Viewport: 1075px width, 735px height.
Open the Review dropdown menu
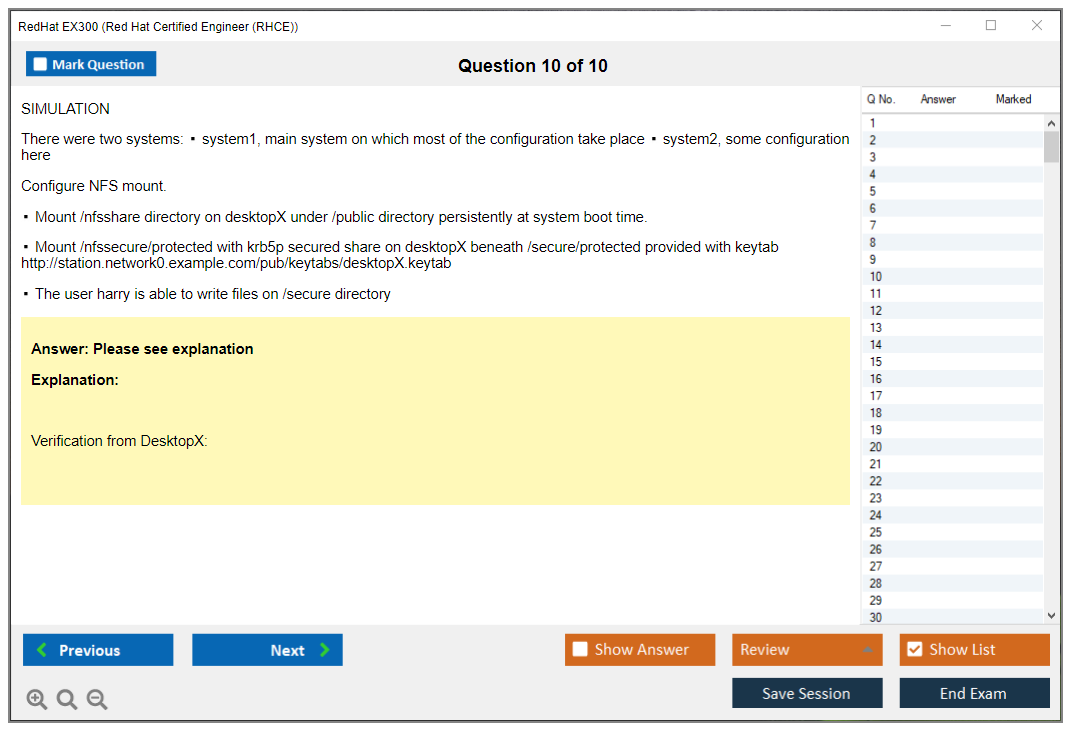tap(806, 650)
